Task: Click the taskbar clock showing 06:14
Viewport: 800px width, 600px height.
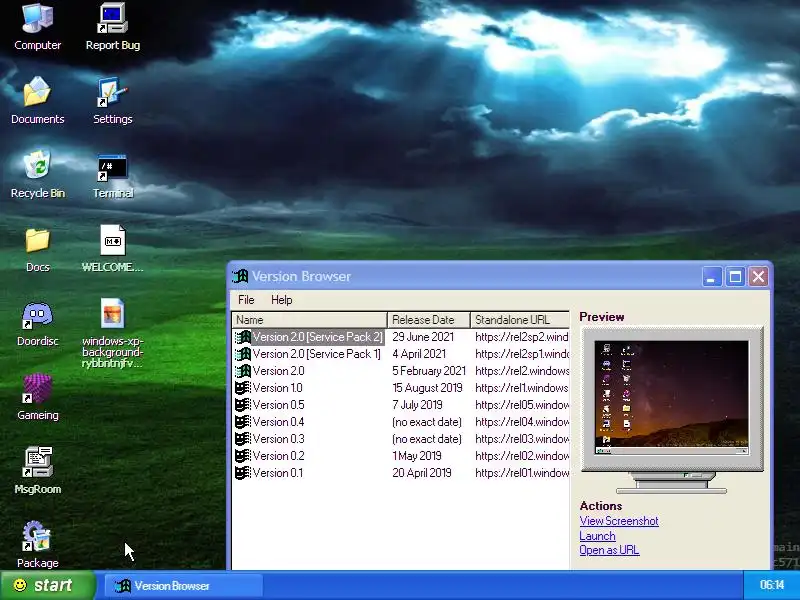Action: click(772, 585)
